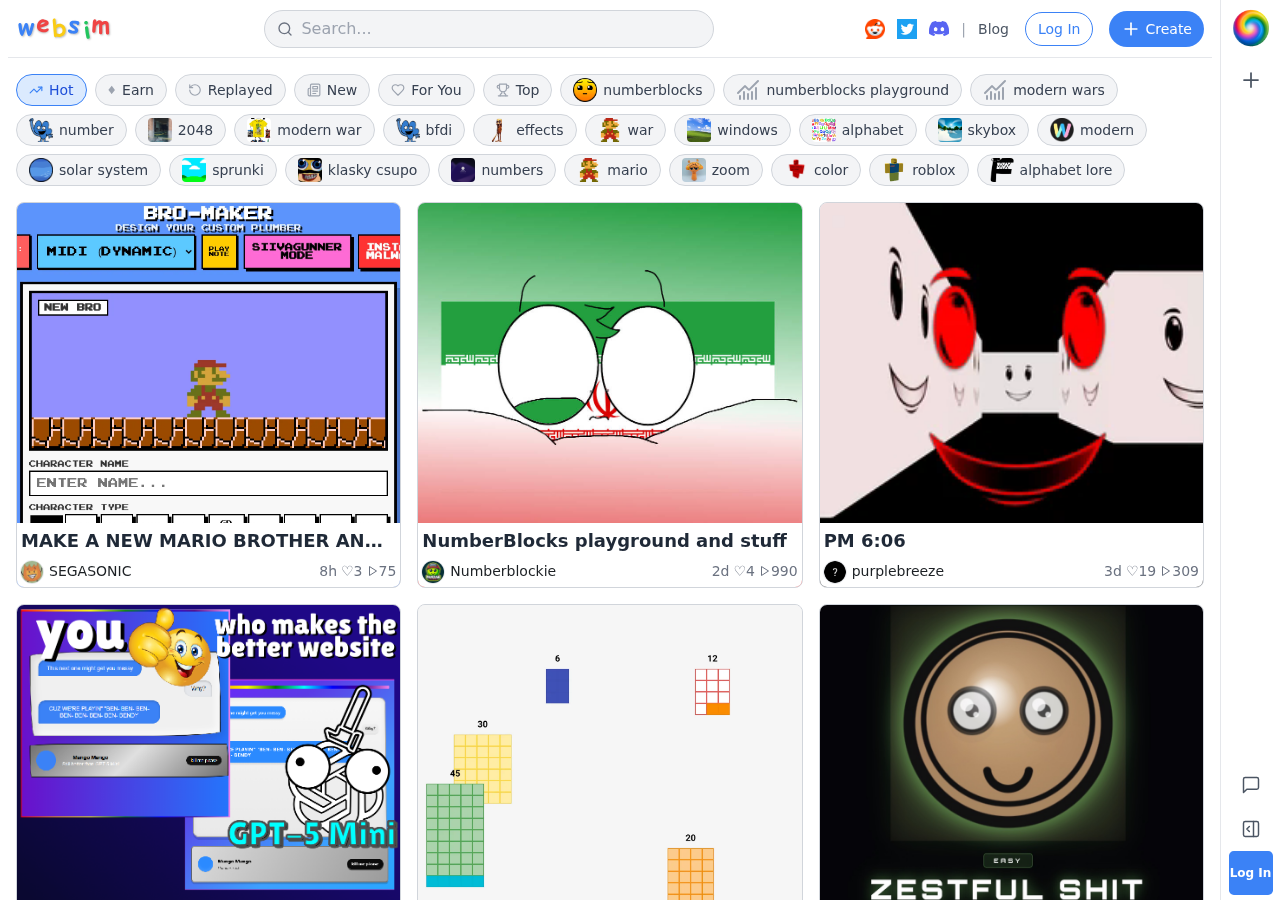Select the modern tag chip
The width and height of the screenshot is (1280, 900).
pyautogui.click(x=1092, y=130)
